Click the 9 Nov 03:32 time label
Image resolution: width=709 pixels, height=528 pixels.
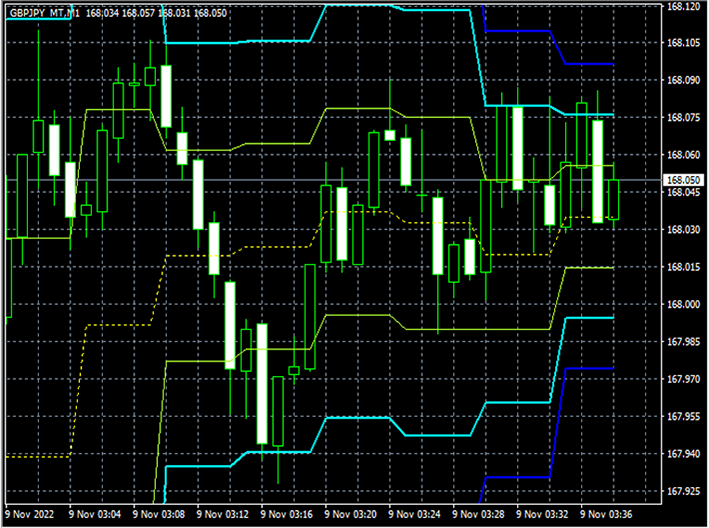pyautogui.click(x=542, y=514)
